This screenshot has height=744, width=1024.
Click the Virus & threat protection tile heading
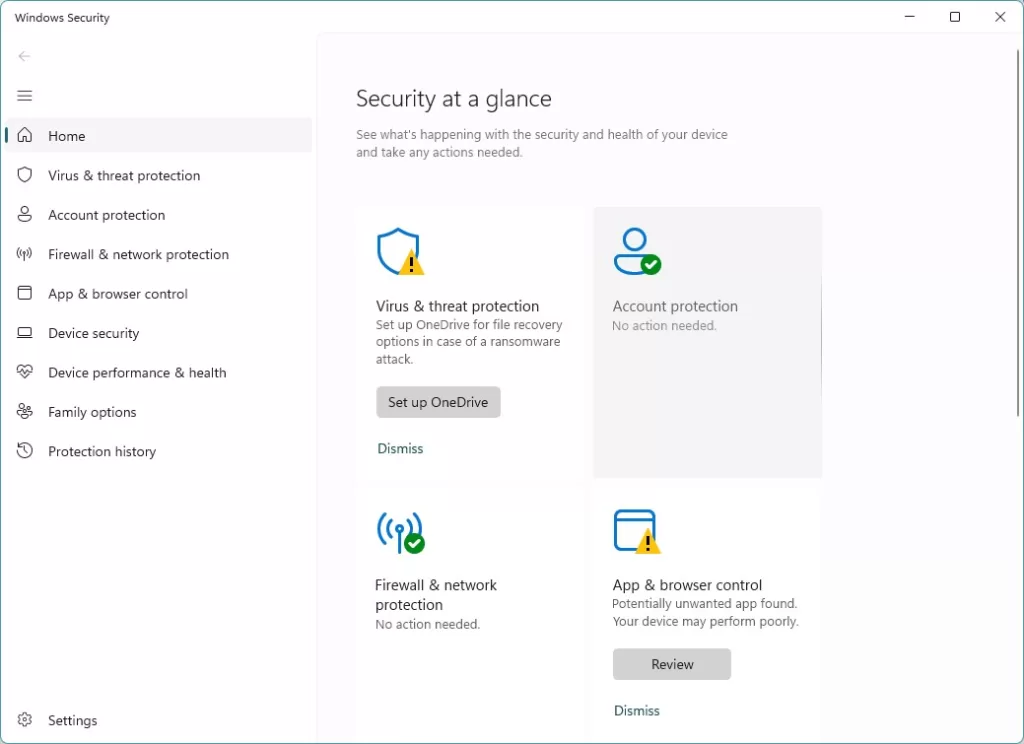coord(457,306)
